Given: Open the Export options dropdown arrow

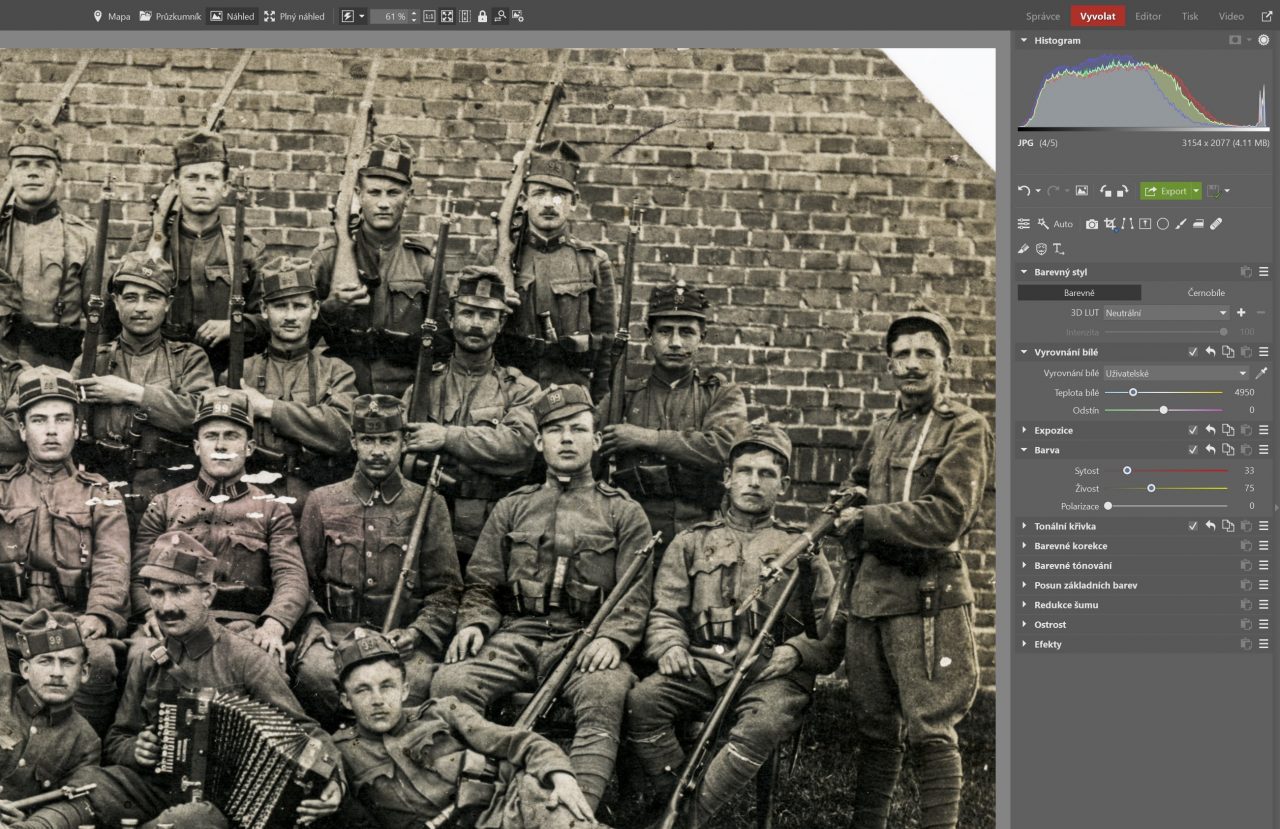Looking at the screenshot, I should point(1196,191).
